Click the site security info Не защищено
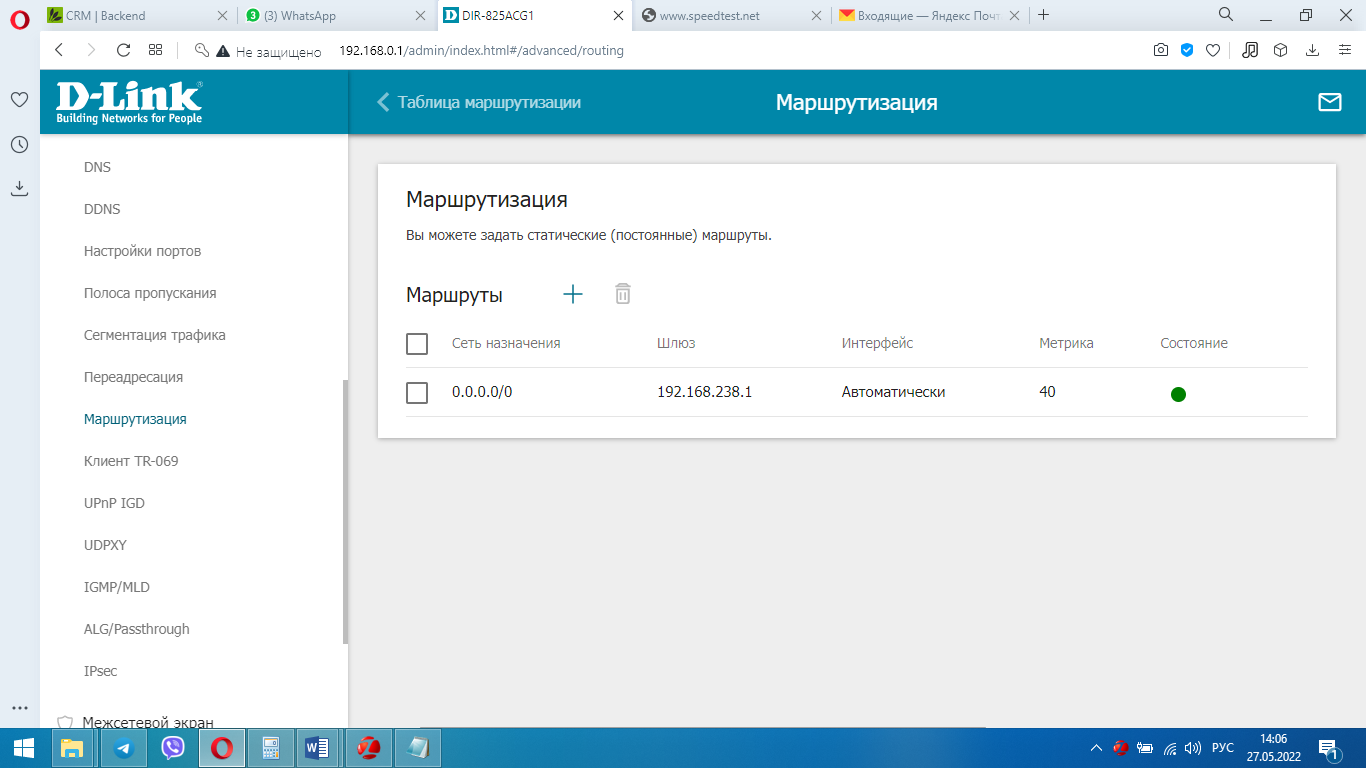The width and height of the screenshot is (1366, 768). click(x=268, y=51)
